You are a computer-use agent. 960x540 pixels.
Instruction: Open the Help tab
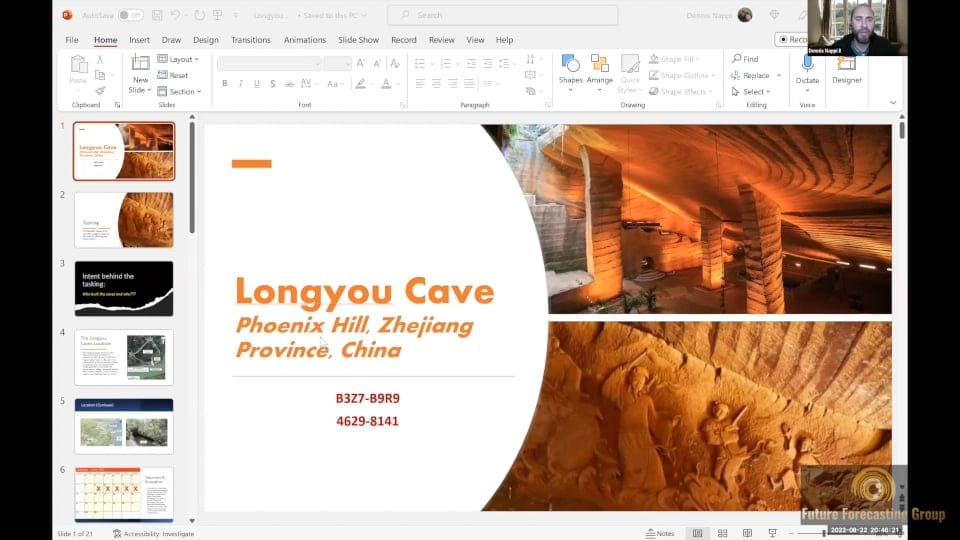pyautogui.click(x=504, y=40)
